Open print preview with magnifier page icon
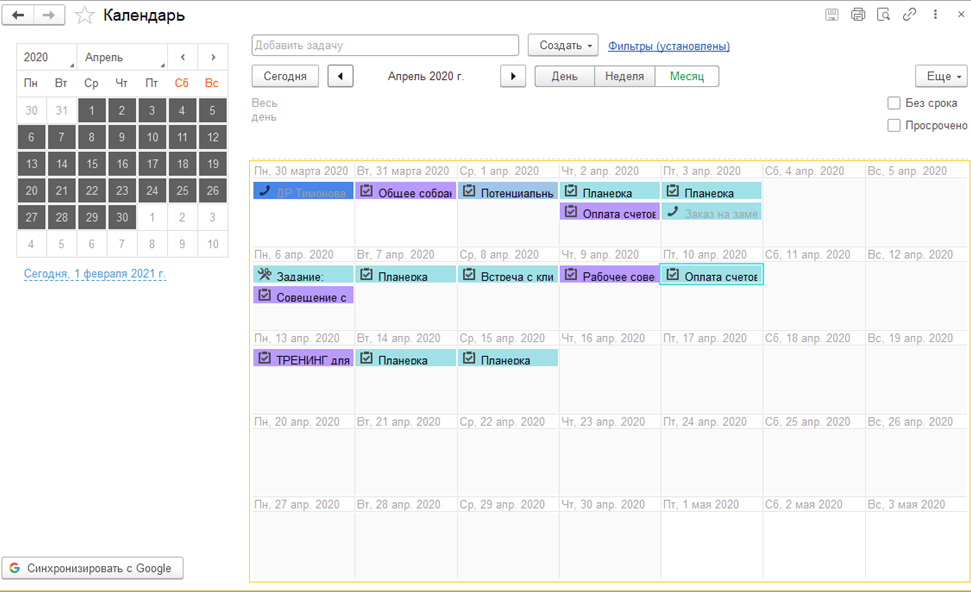Image resolution: width=971 pixels, height=592 pixels. coord(883,15)
